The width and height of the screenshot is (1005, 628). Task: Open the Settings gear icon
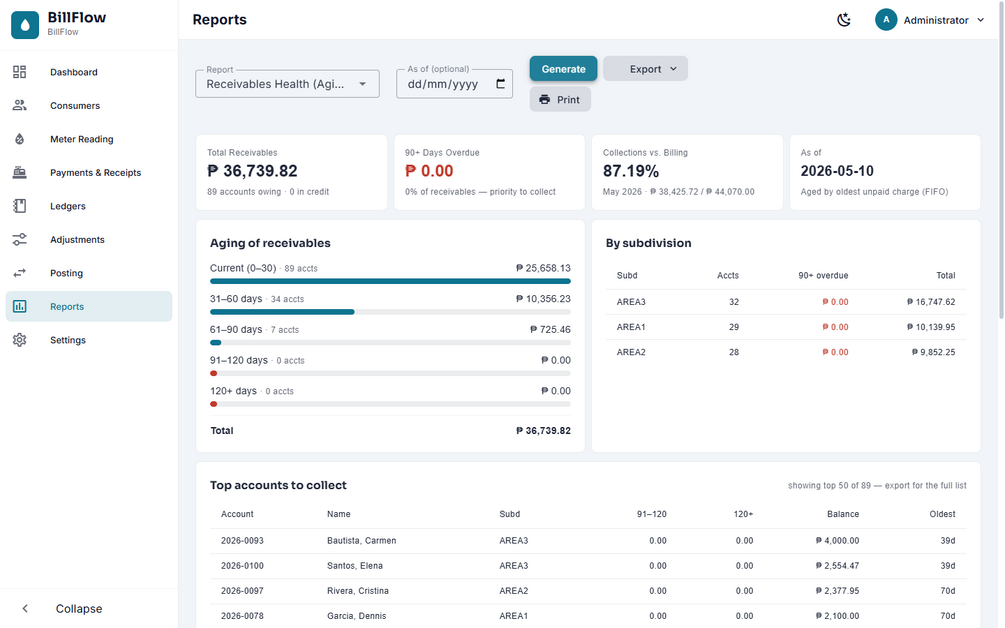click(x=20, y=340)
